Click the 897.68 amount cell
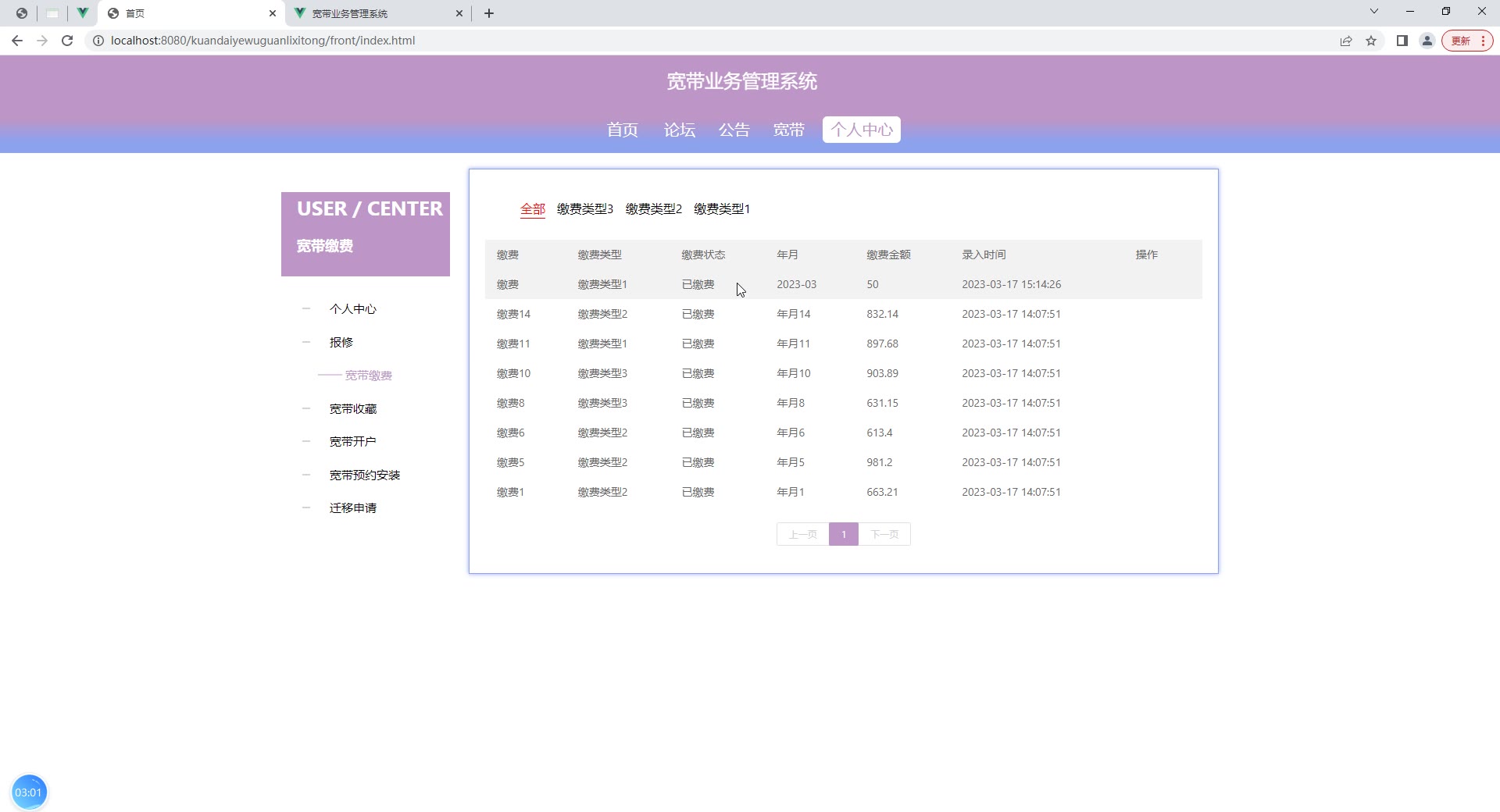Screen dimensions: 1500x812 [x=882, y=344]
